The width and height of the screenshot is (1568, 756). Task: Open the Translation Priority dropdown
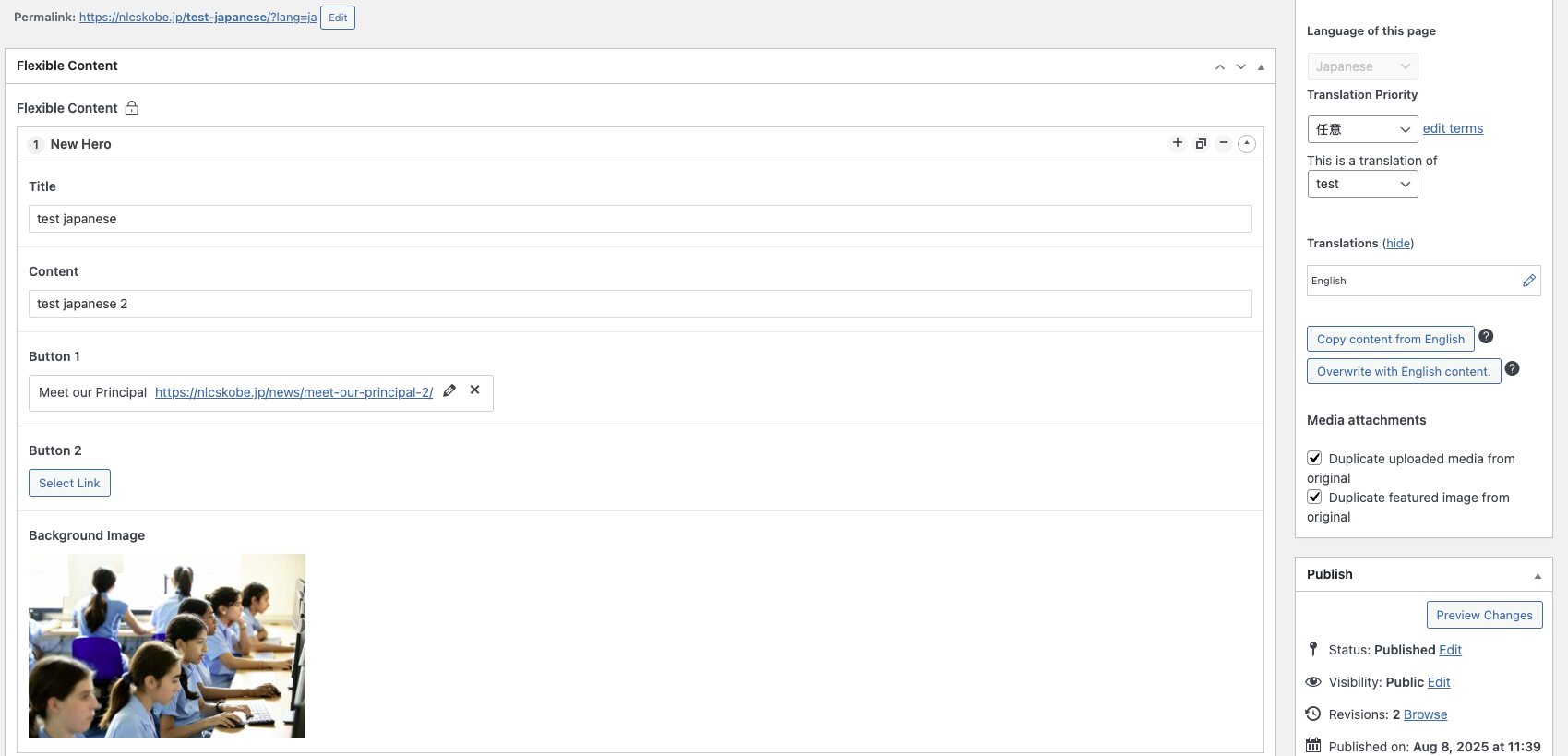point(1362,129)
